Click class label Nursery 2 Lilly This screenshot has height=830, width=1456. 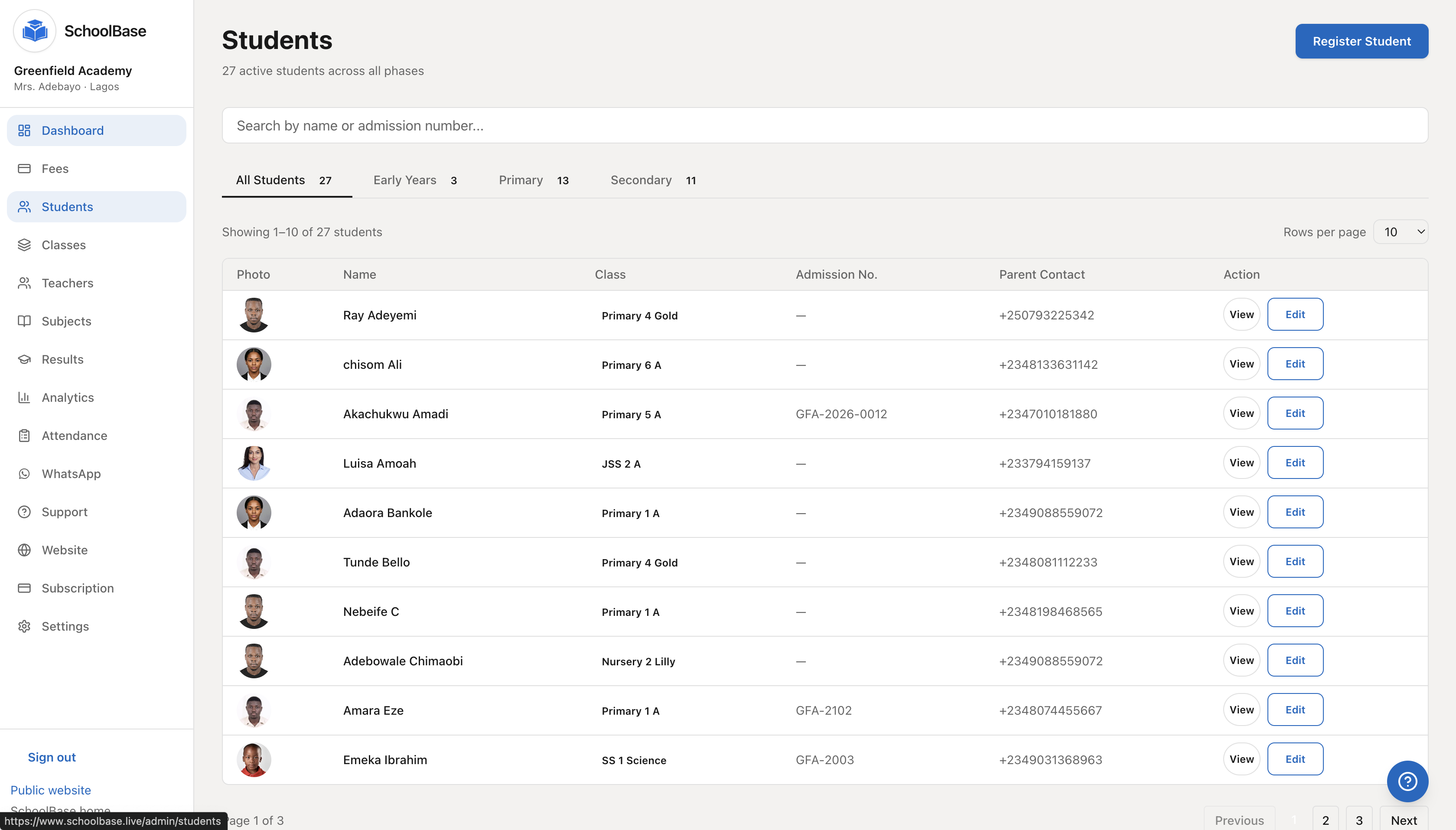pos(638,662)
